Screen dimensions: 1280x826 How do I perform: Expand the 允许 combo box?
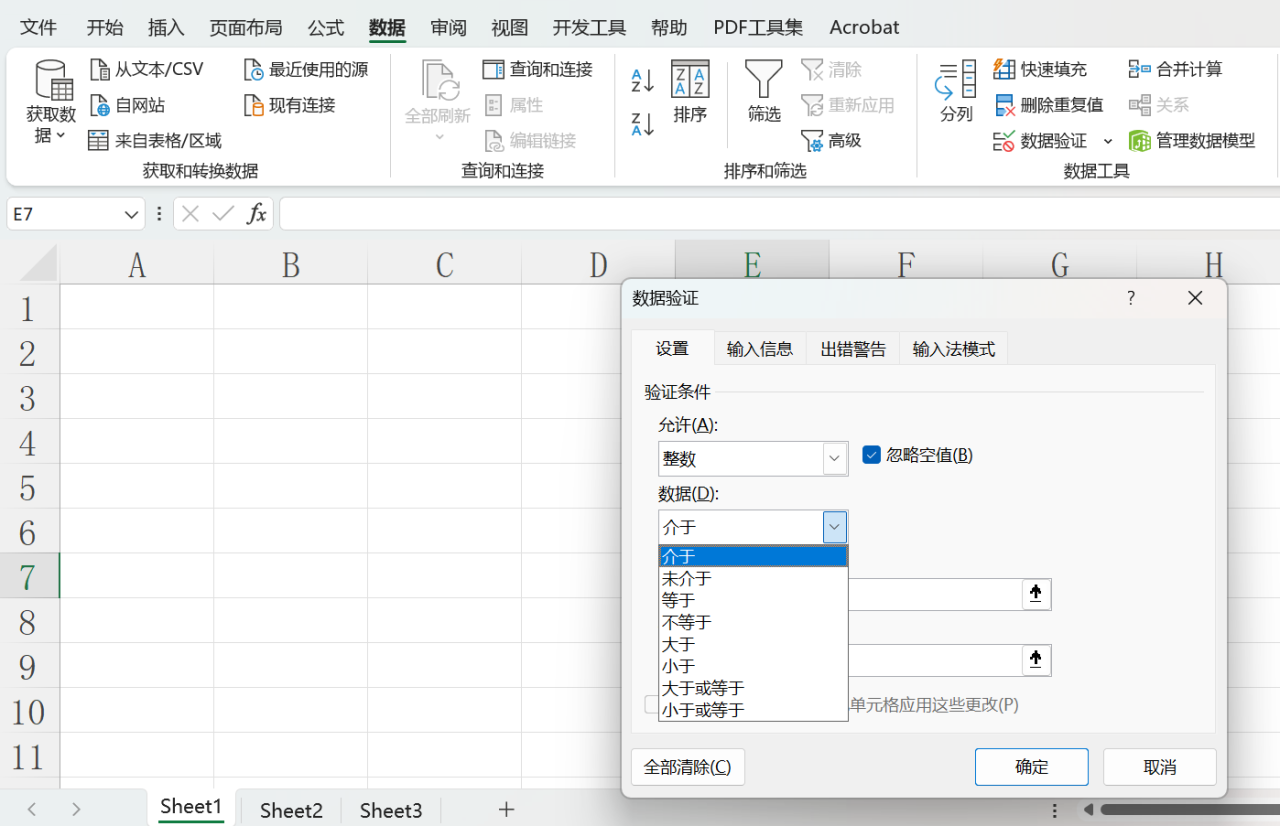tap(835, 459)
